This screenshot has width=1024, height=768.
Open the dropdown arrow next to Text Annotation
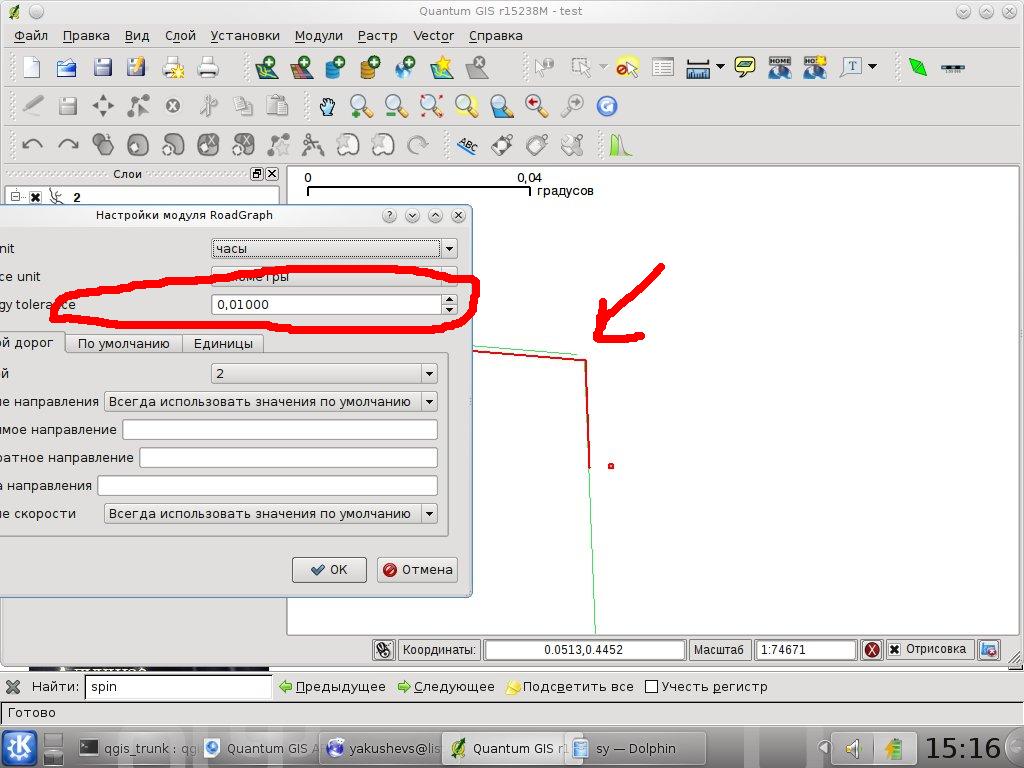(x=872, y=67)
